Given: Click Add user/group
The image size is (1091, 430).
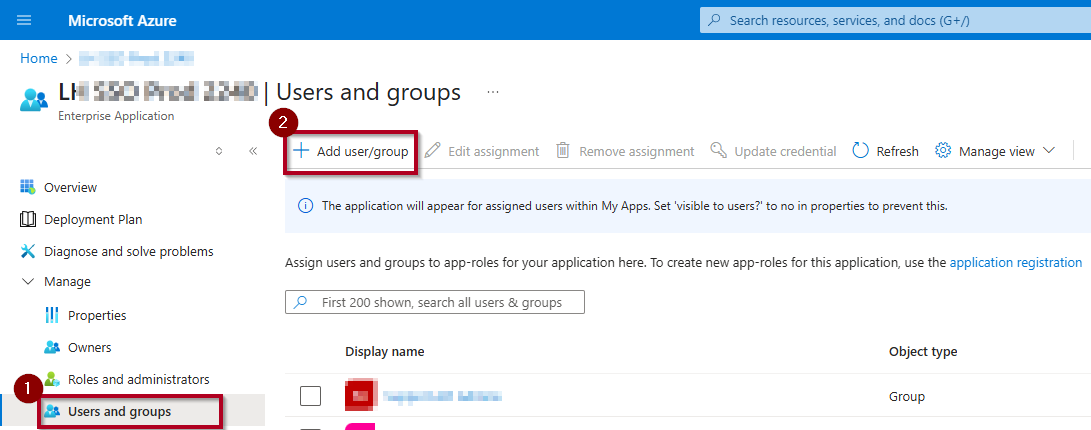Looking at the screenshot, I should tap(351, 151).
